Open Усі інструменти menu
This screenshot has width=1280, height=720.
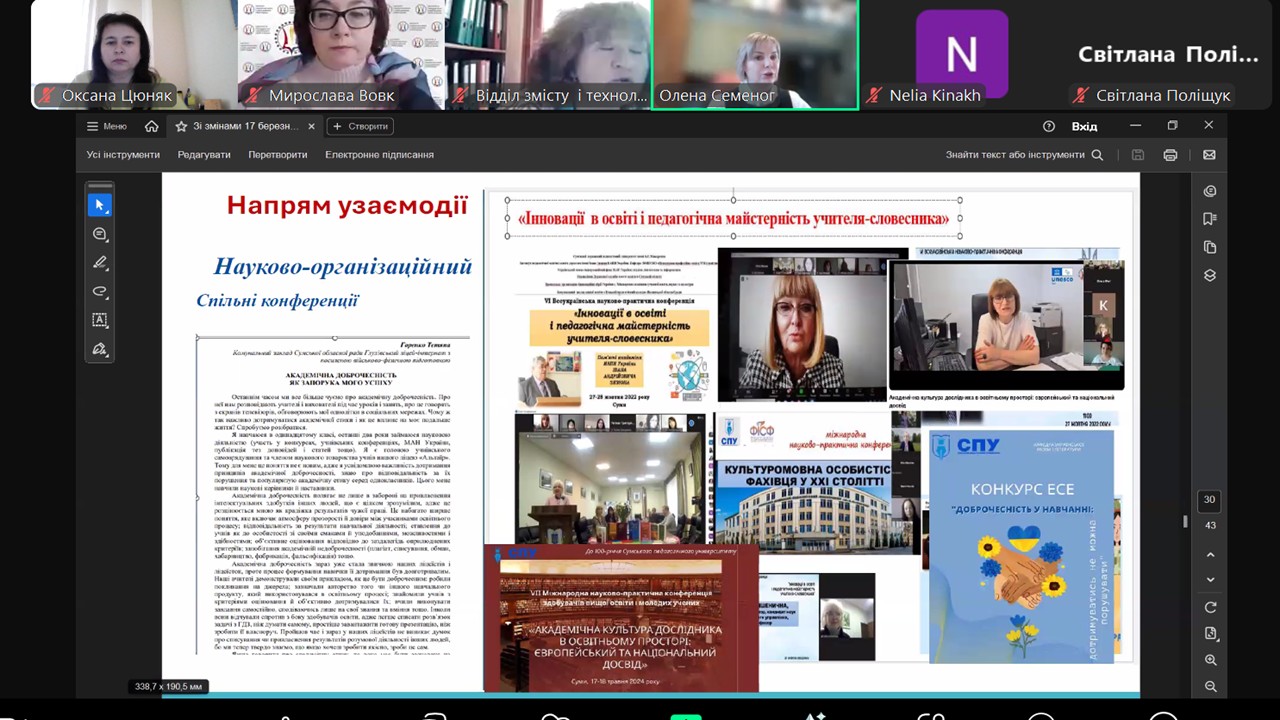(x=123, y=155)
